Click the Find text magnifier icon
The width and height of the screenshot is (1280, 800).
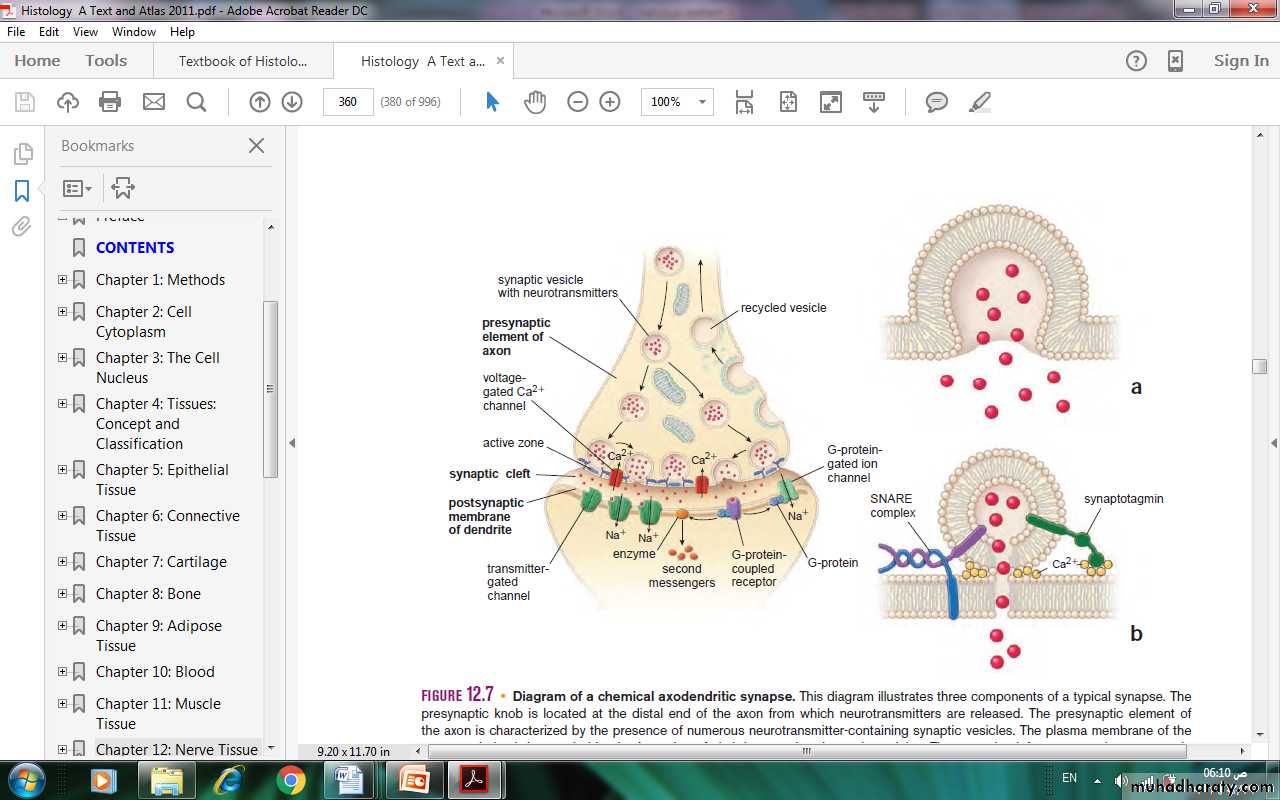tap(196, 102)
